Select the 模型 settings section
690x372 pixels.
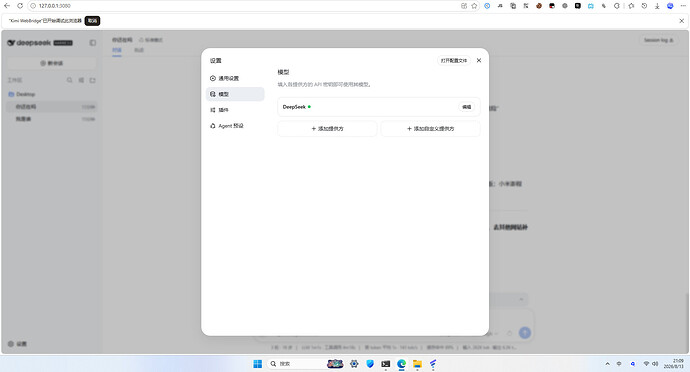pyautogui.click(x=235, y=94)
